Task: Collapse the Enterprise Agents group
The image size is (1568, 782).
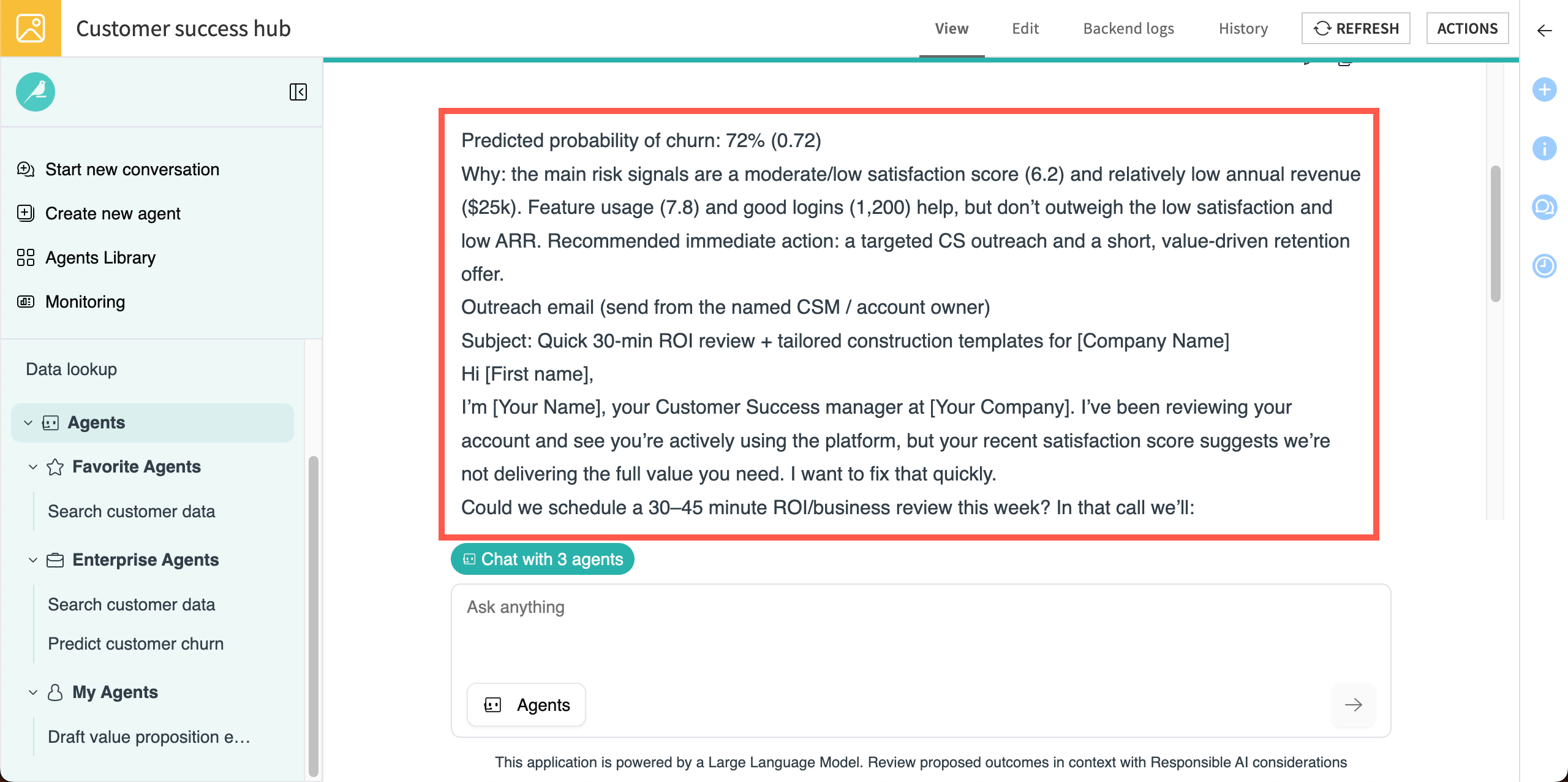Action: (x=33, y=560)
